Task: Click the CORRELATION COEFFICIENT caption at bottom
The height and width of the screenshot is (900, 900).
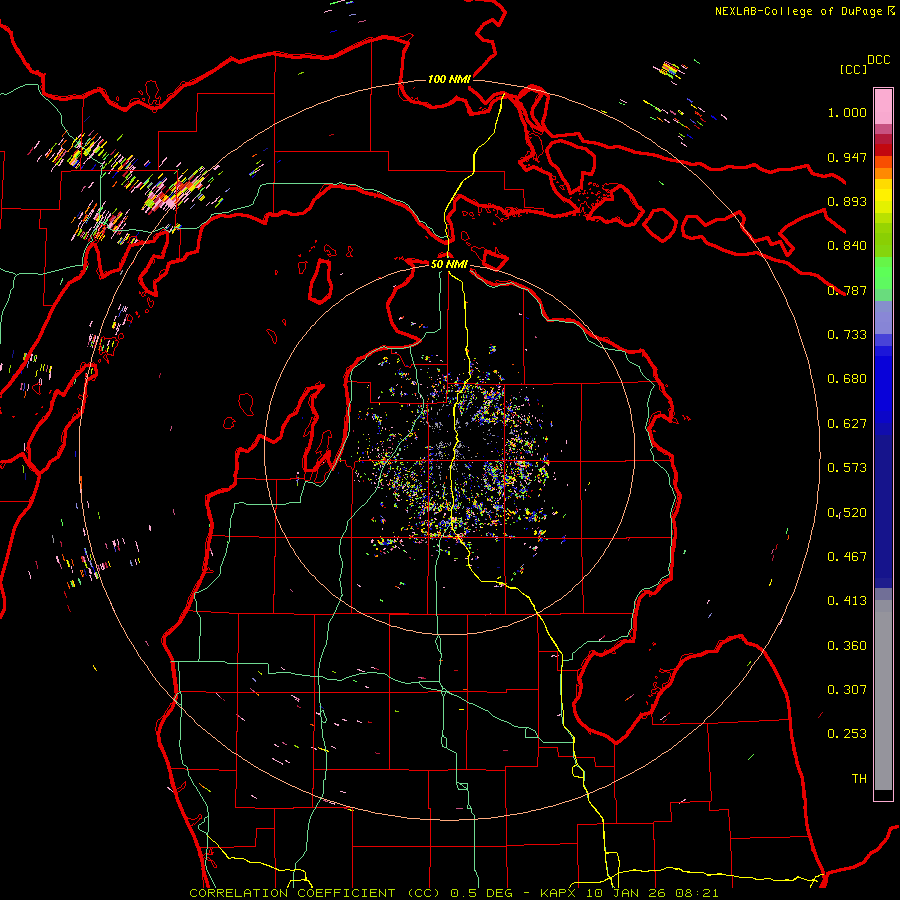Action: pos(453,893)
